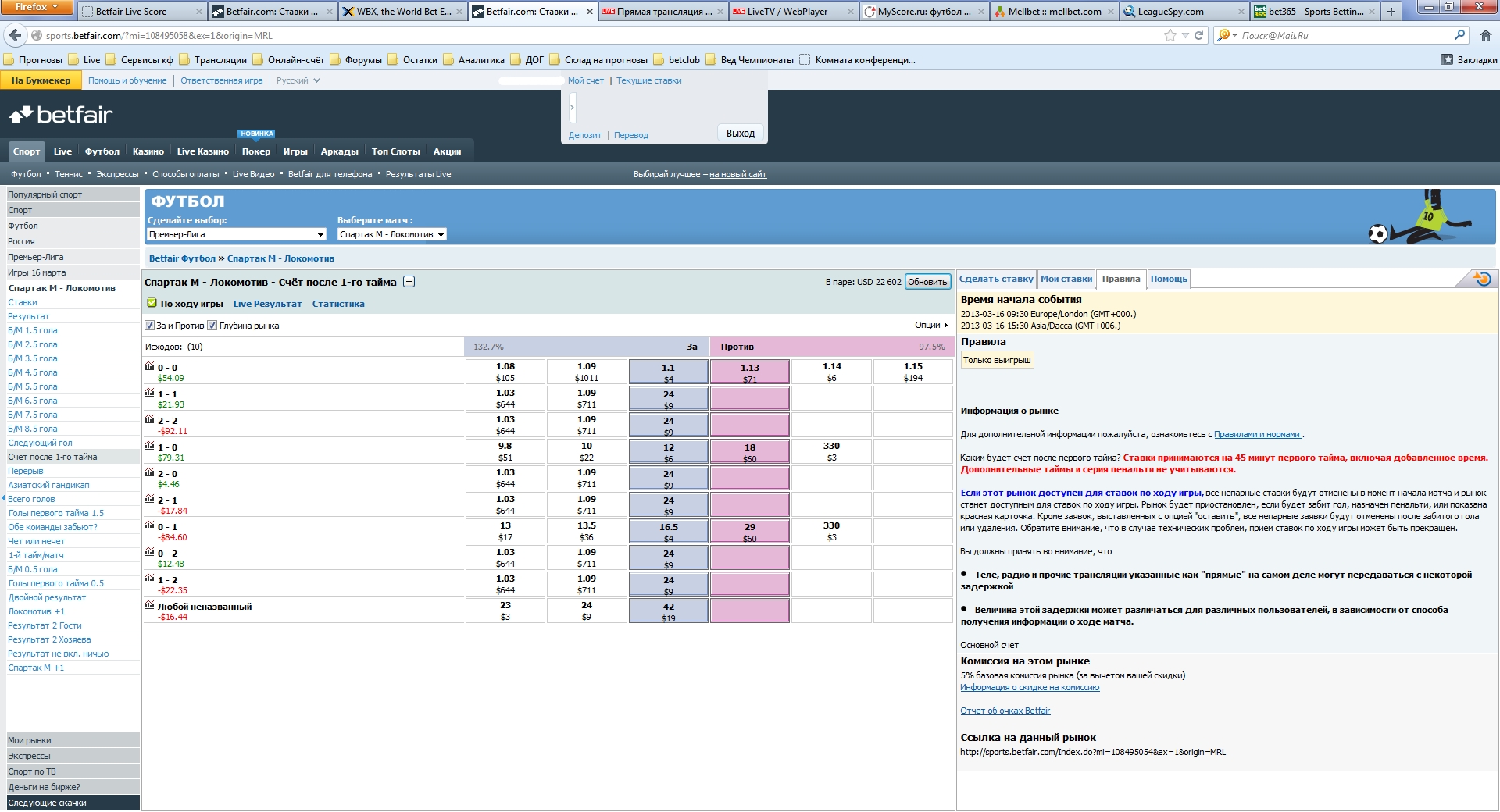This screenshot has width=1500, height=812.
Task: Open the Live Результат link
Action: click(x=267, y=304)
